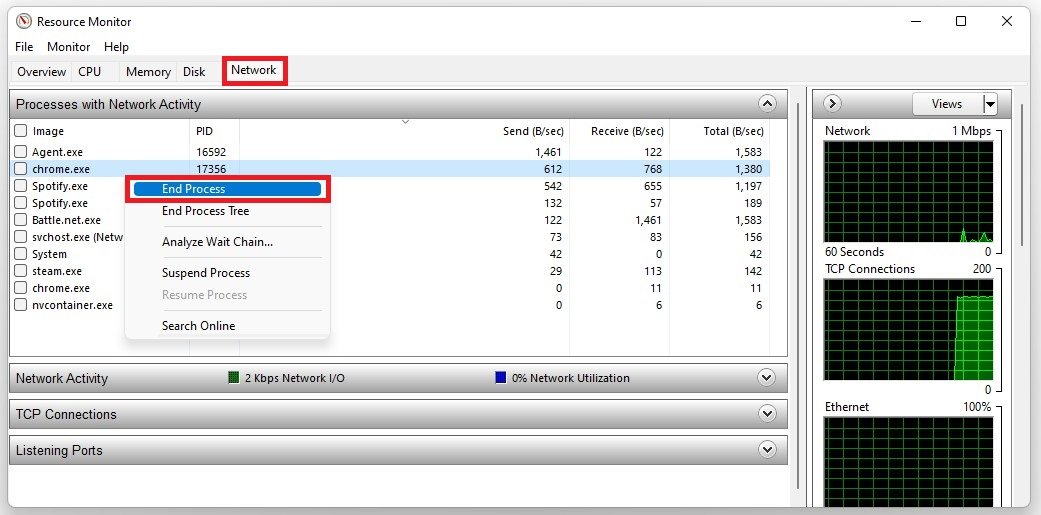
Task: Collapse Processes with Network Activity section
Action: (767, 104)
